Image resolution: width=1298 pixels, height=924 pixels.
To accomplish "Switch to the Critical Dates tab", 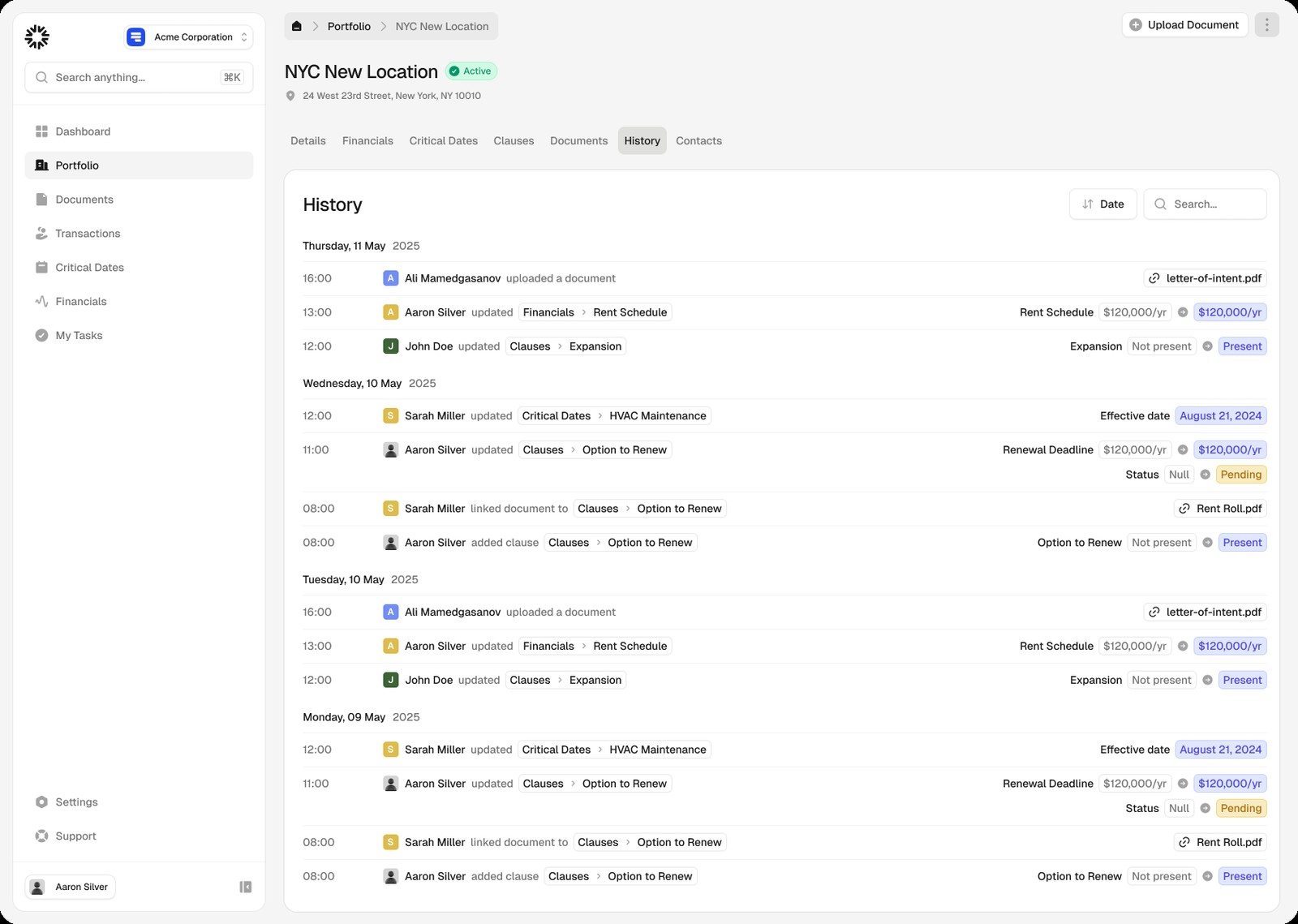I will click(x=444, y=140).
